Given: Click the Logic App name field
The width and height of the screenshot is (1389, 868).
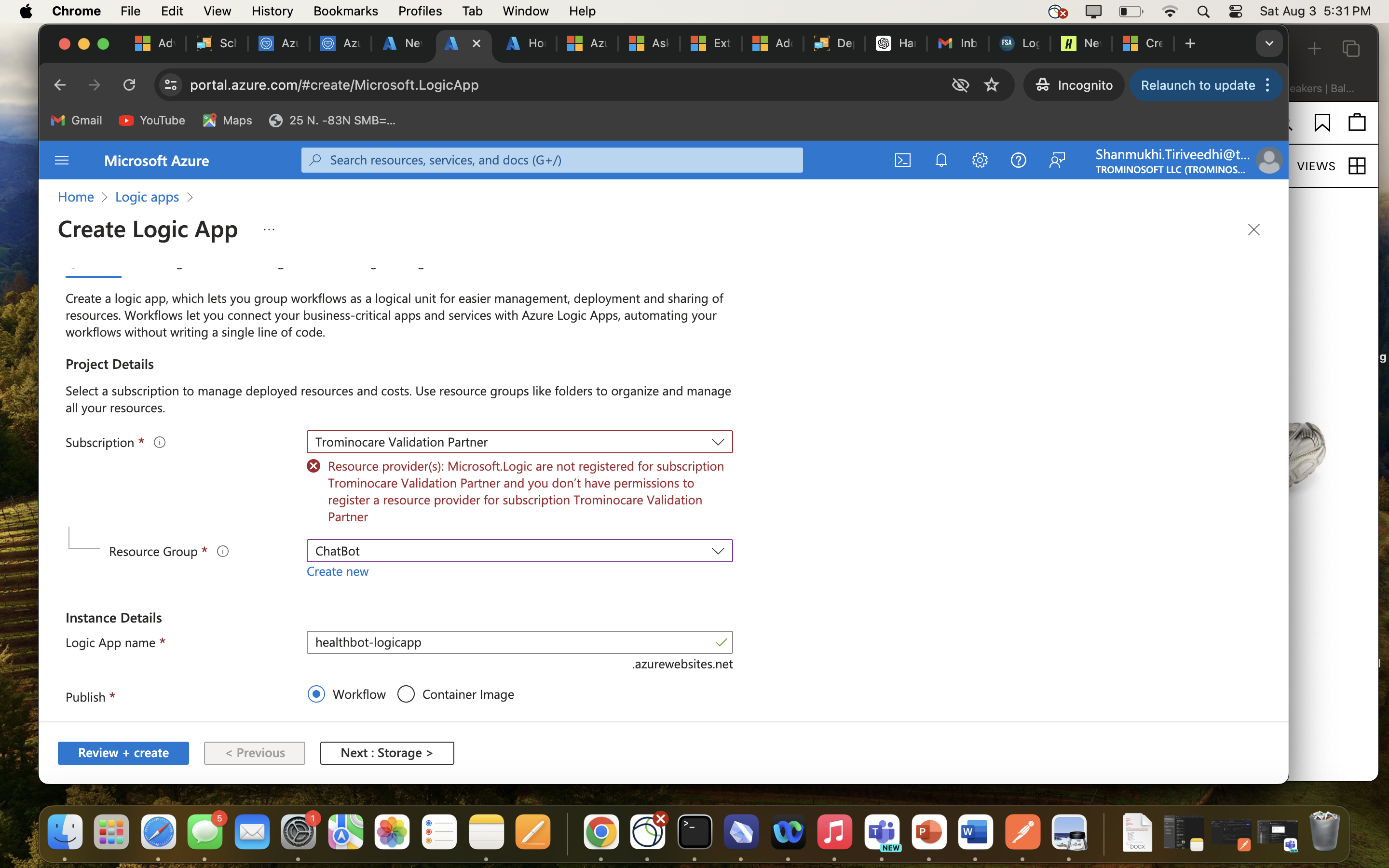Looking at the screenshot, I should [519, 642].
